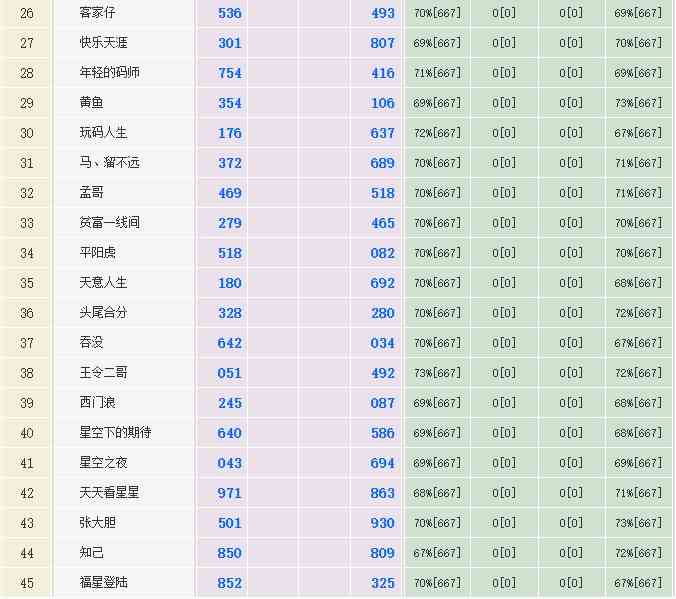This screenshot has height=599, width=676.
Task: Select the name 孟哥
Action: click(92, 193)
